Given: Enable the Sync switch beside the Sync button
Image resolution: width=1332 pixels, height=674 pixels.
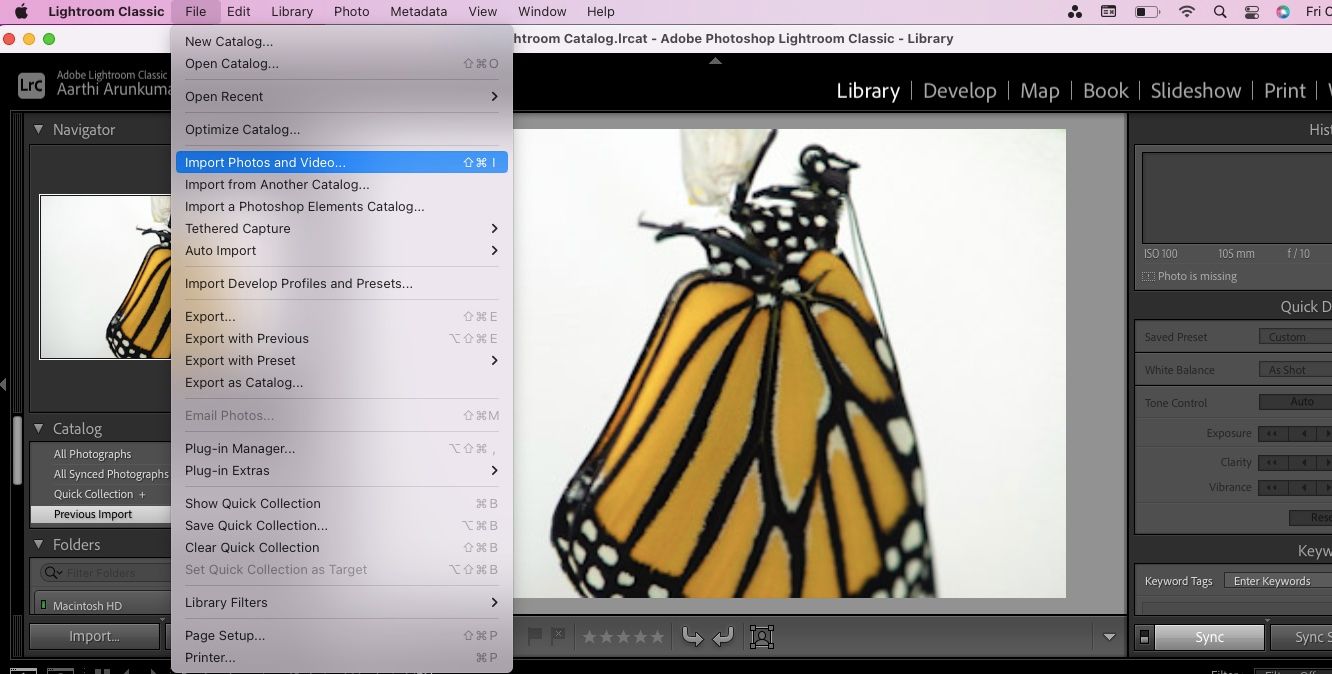Looking at the screenshot, I should tap(1143, 636).
